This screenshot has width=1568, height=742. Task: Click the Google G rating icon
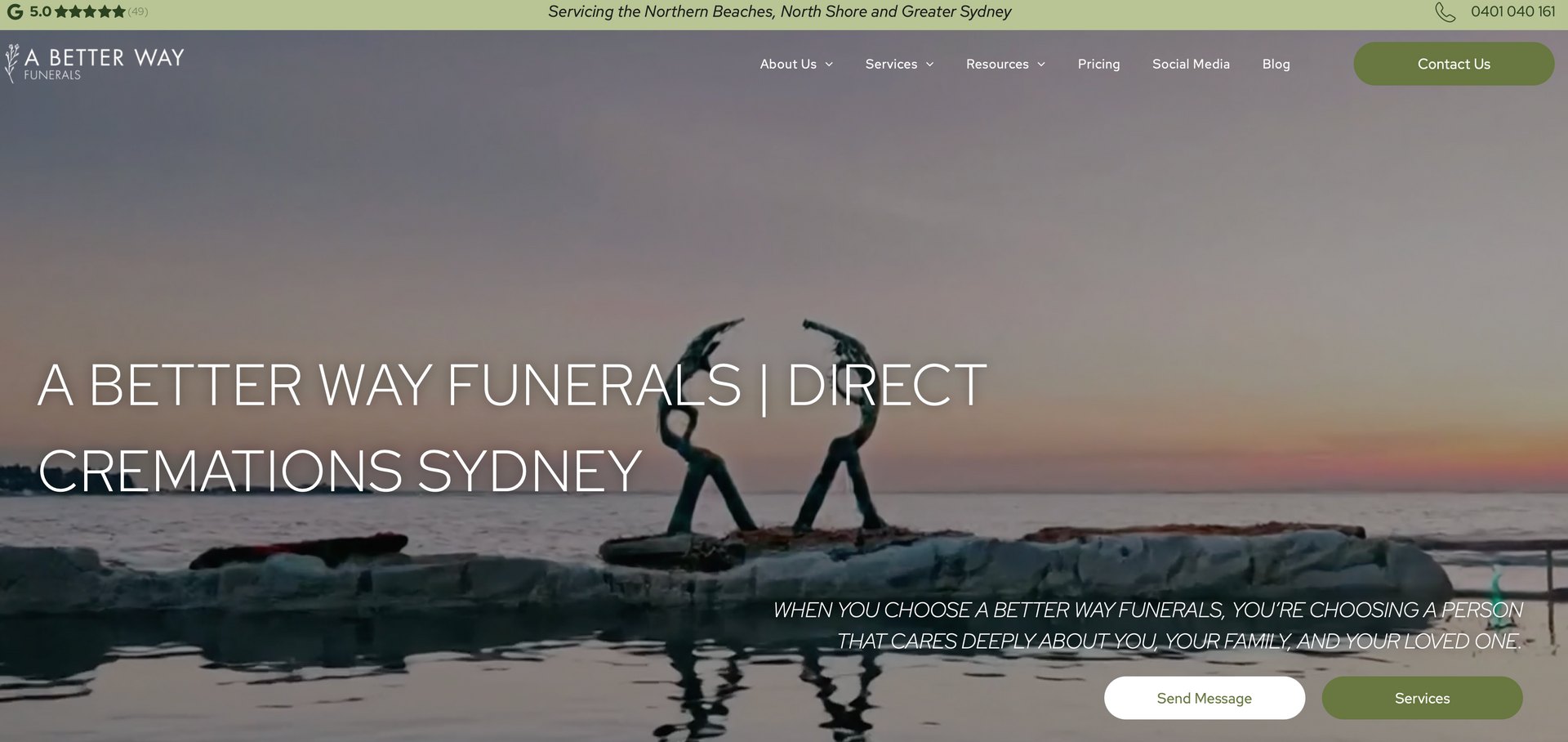pos(15,11)
